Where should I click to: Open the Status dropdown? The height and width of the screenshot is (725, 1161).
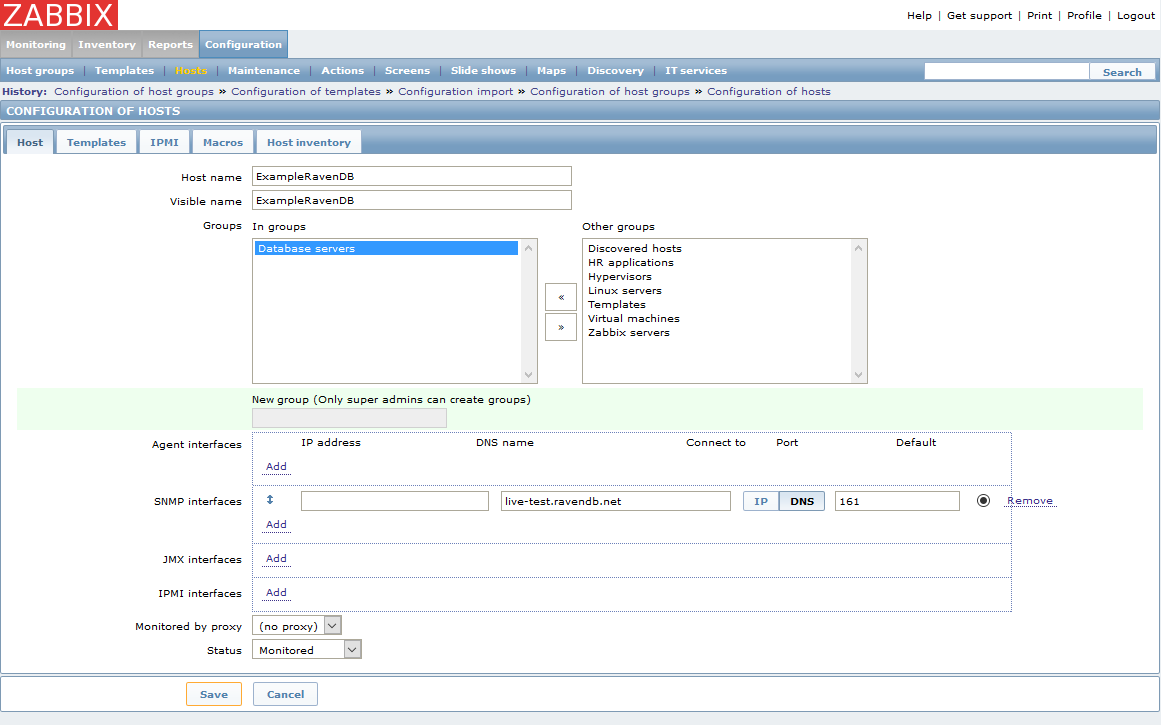[307, 649]
